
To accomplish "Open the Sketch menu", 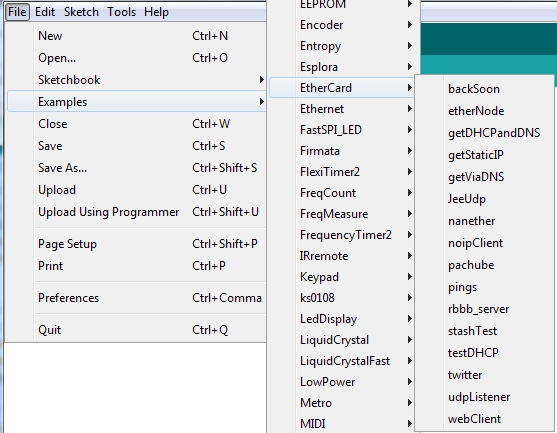I will pos(81,12).
